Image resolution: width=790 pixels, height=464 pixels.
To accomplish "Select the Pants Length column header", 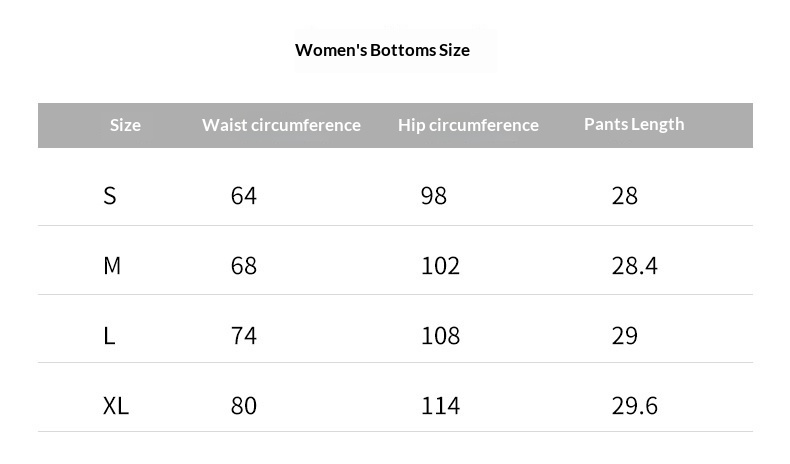I will [x=634, y=124].
